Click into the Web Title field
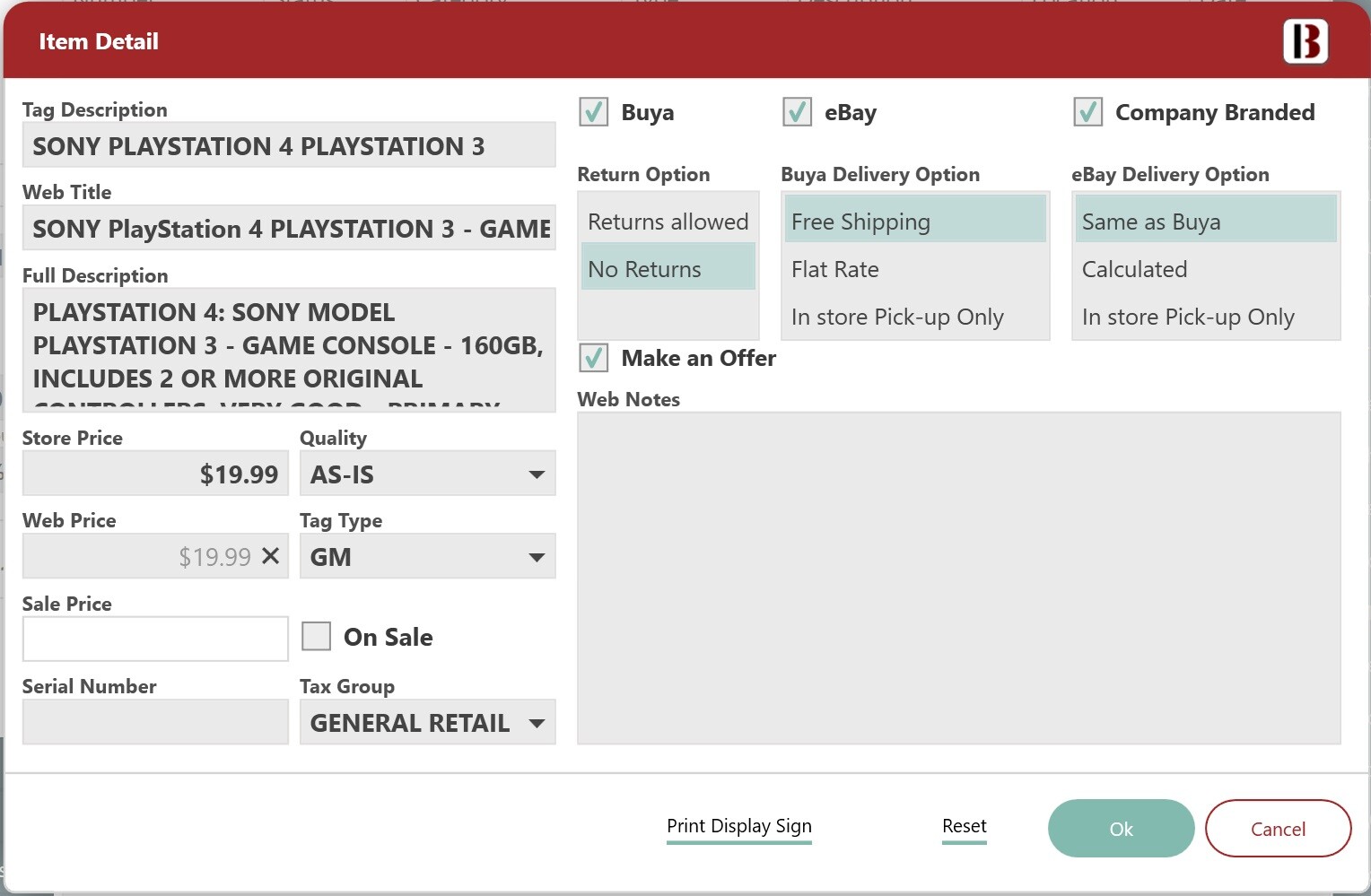 289,228
